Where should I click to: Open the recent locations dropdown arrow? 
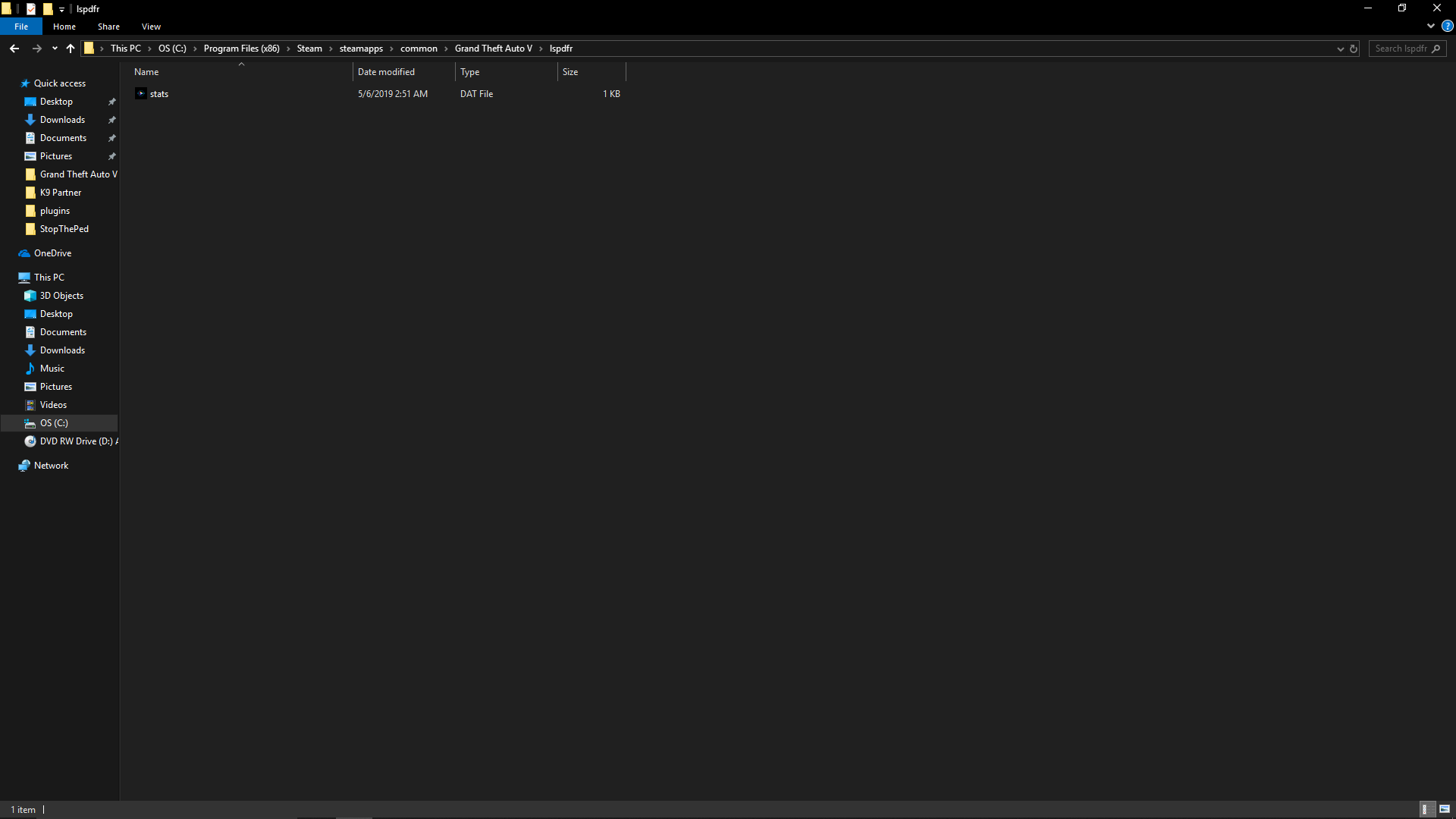coord(55,49)
